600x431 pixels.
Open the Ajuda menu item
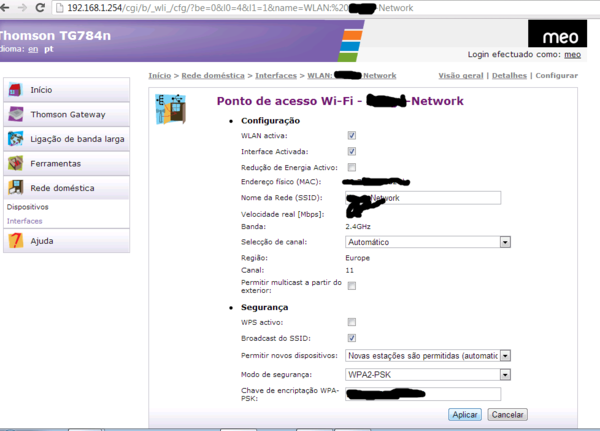tap(67, 241)
